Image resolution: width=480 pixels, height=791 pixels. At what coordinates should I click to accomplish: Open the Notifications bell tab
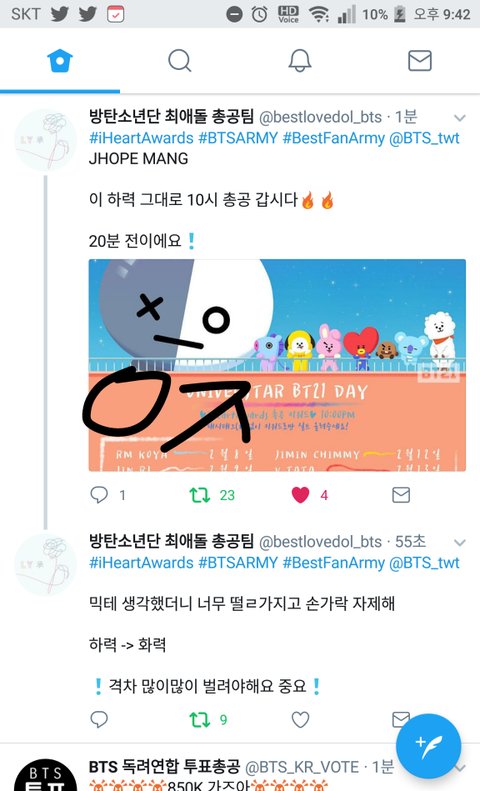coord(299,61)
